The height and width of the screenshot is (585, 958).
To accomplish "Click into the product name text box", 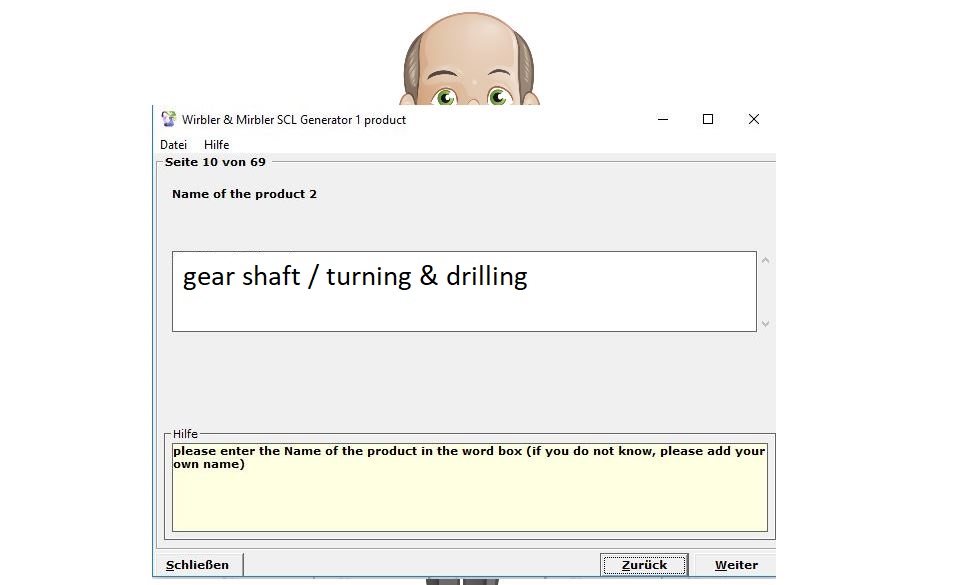I will click(x=463, y=291).
